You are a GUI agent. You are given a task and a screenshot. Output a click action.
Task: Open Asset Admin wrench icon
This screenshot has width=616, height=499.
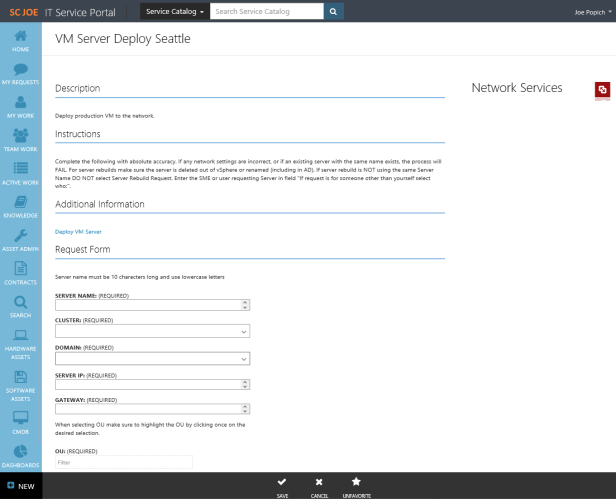click(x=20, y=238)
